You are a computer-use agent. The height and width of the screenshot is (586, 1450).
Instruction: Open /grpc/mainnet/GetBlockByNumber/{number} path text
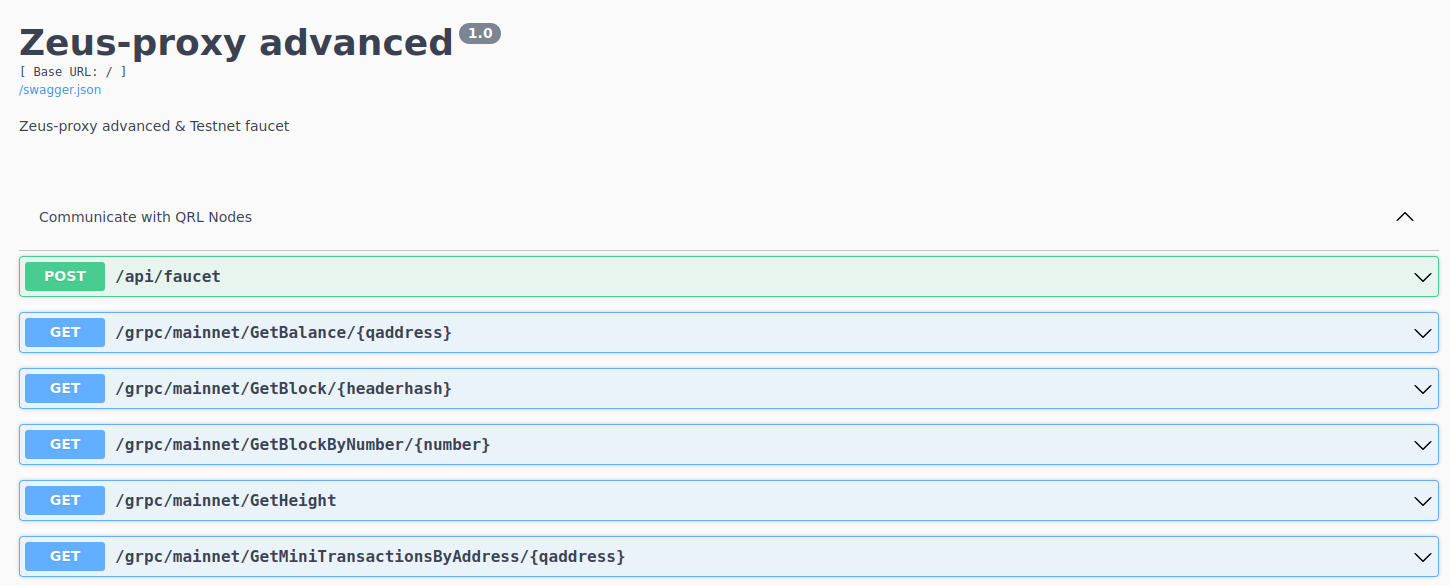pos(302,444)
